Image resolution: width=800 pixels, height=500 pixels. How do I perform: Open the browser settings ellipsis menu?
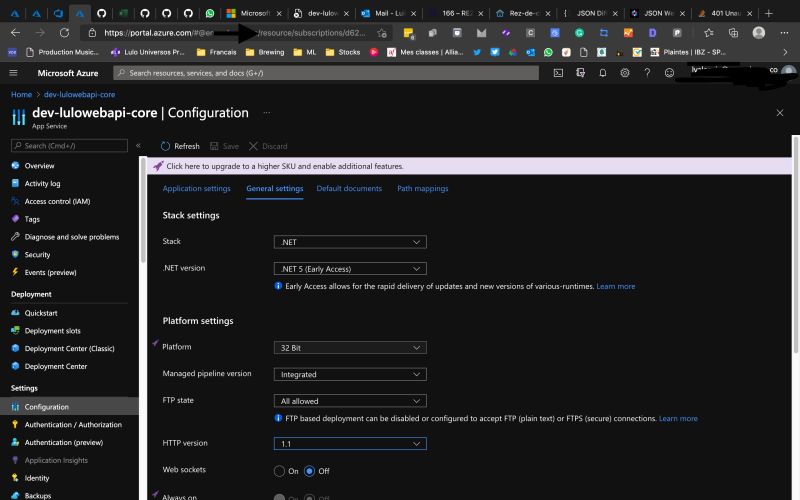[784, 33]
